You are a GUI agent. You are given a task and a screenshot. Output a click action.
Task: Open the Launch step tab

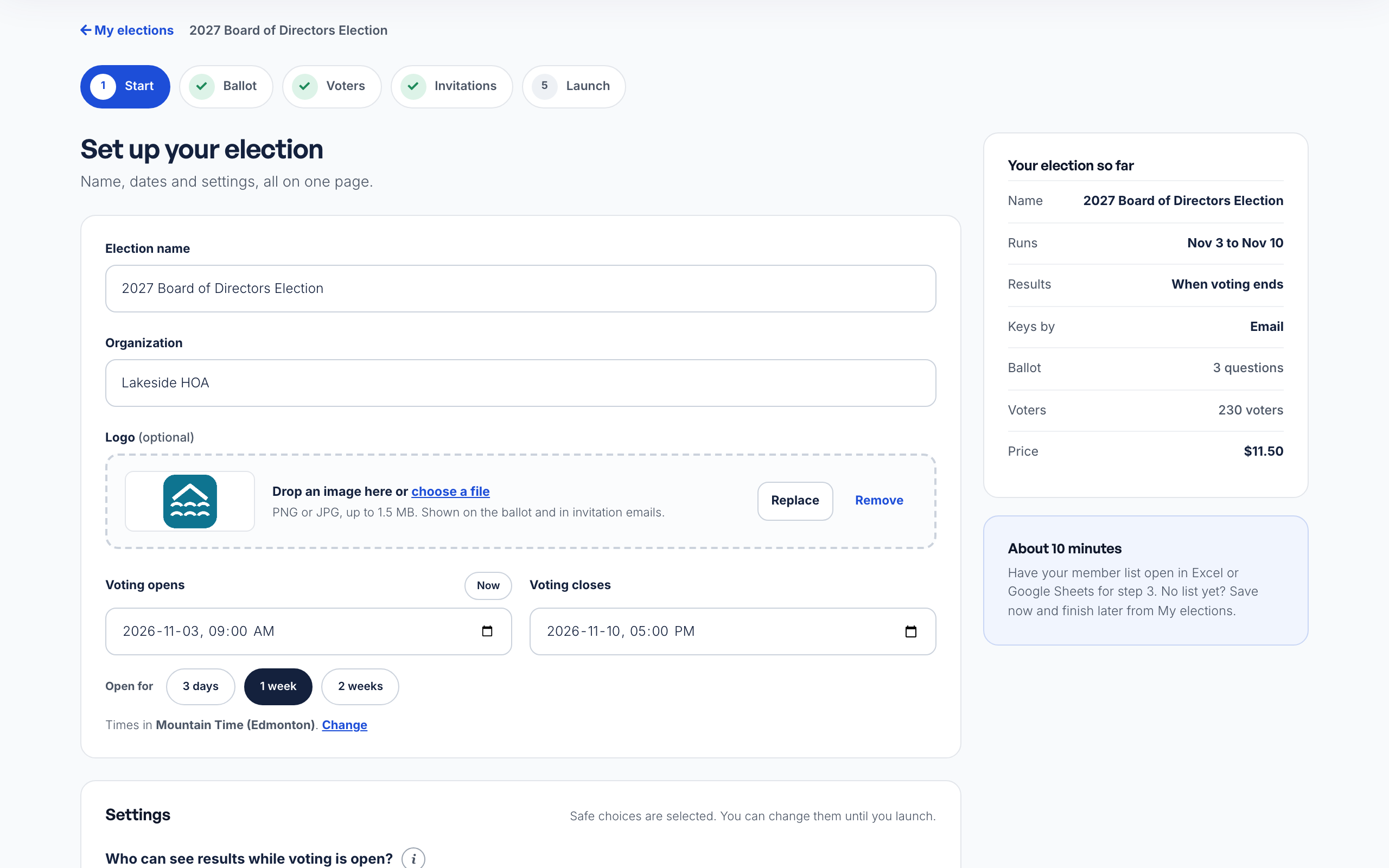(574, 86)
